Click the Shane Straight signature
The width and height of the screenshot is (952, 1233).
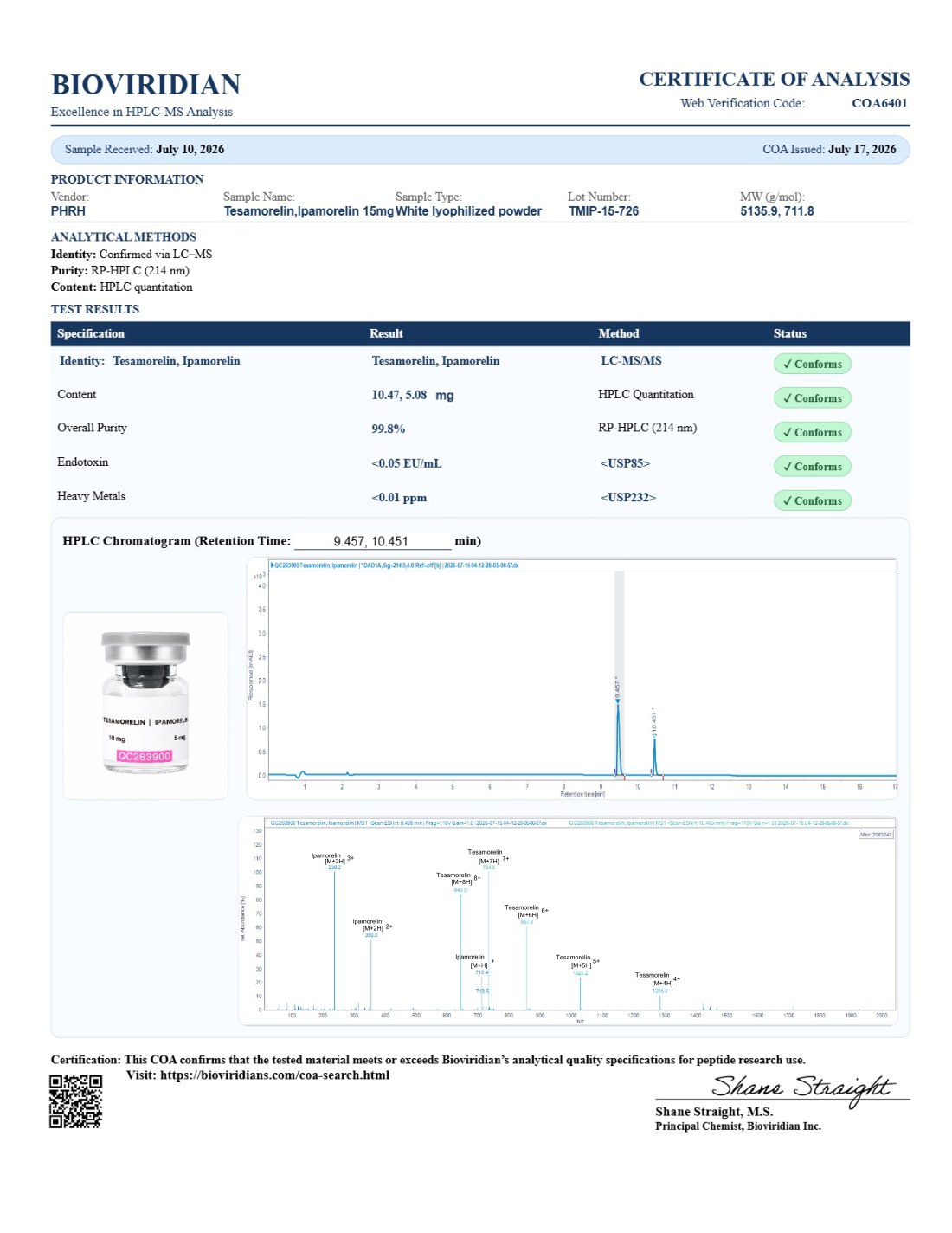tap(803, 1088)
